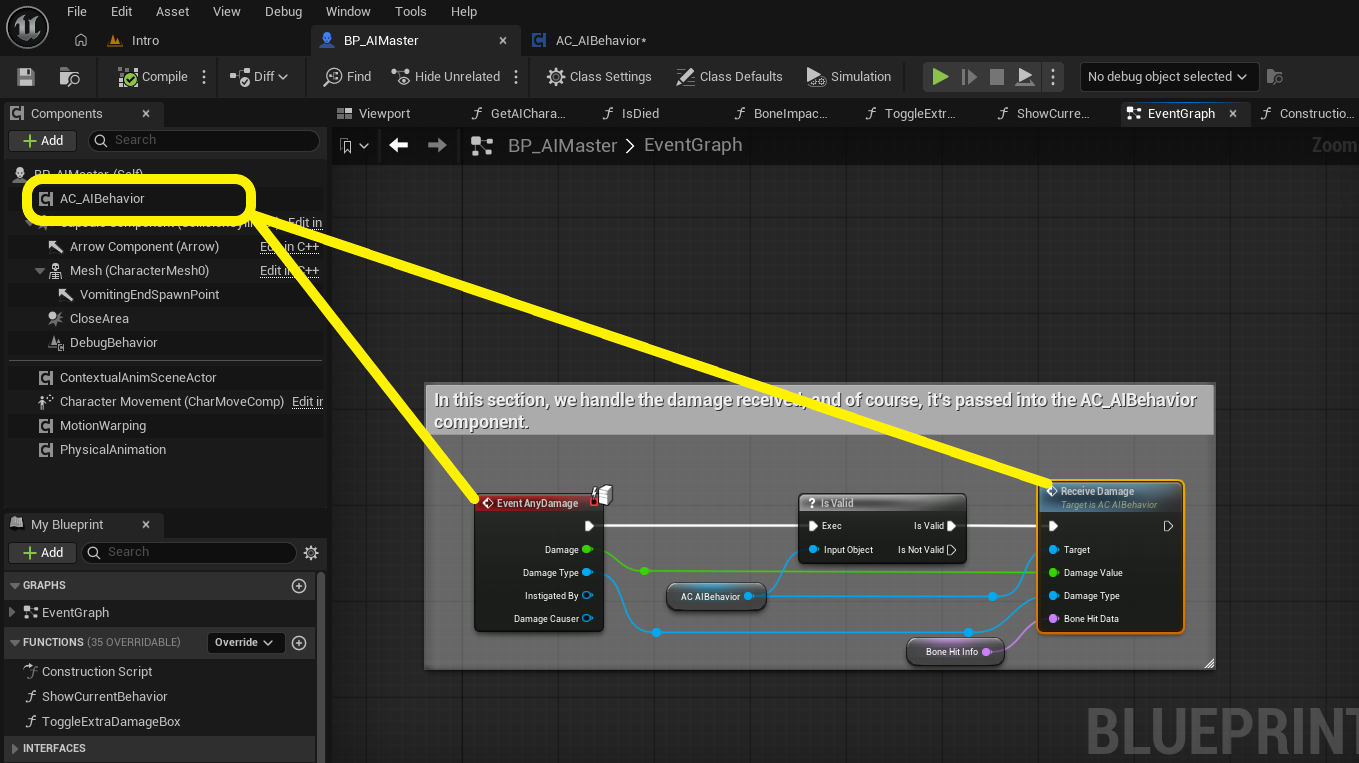Image resolution: width=1359 pixels, height=763 pixels.
Task: Browse to asset in Content Browser
Action: pos(70,77)
